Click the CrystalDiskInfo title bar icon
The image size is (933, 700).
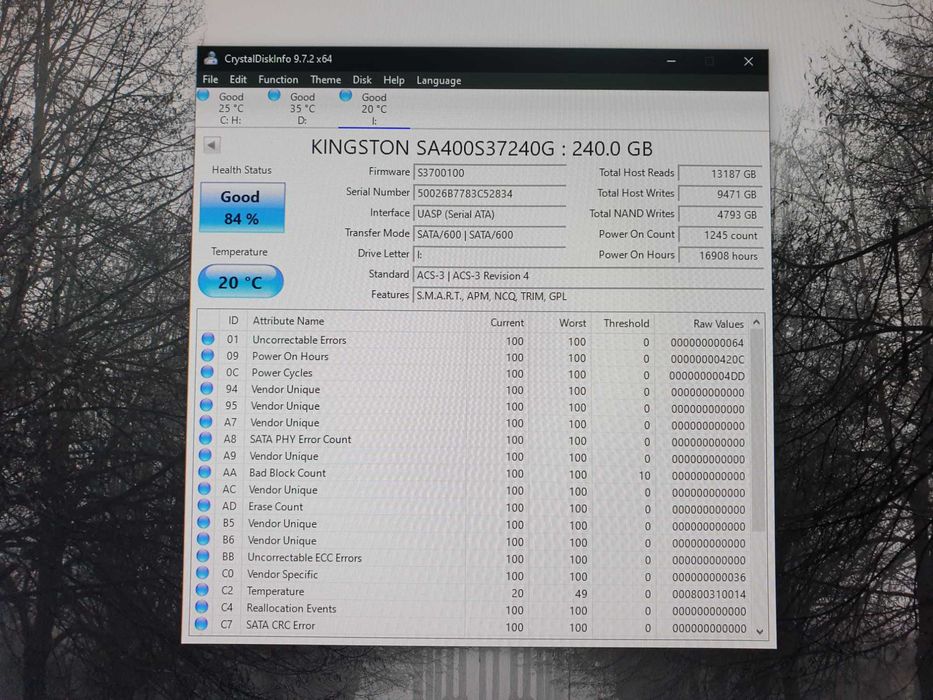211,58
